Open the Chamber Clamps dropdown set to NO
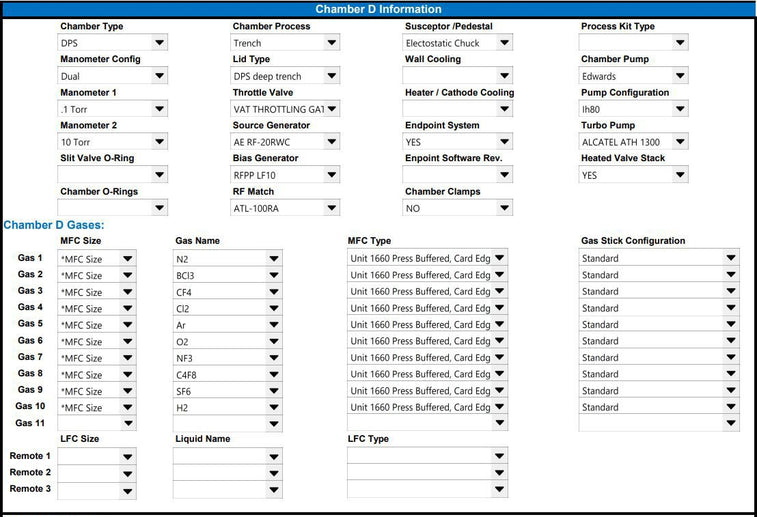Viewport: 757px width, 517px height. click(458, 208)
